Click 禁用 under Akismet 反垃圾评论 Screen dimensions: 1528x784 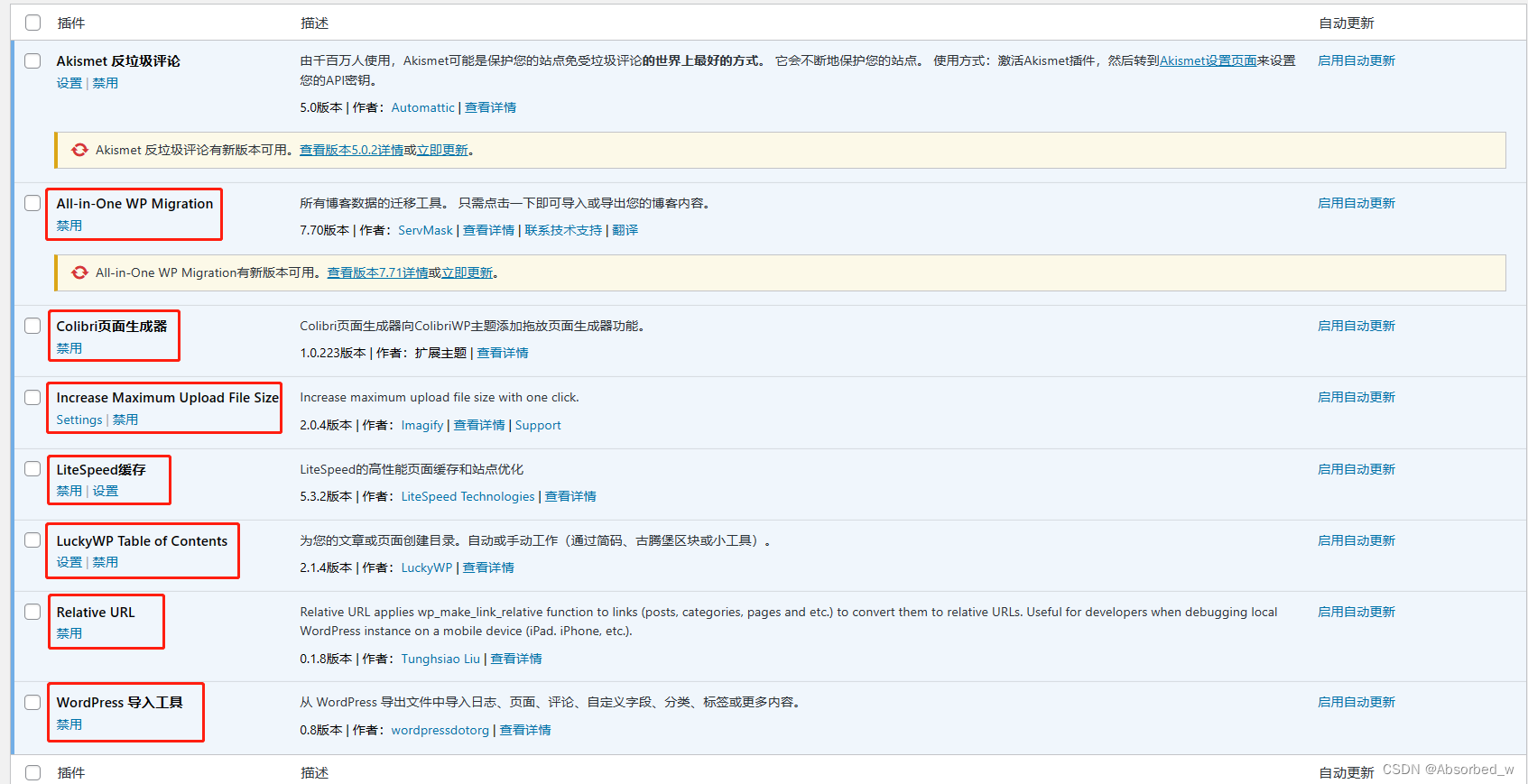tap(106, 83)
